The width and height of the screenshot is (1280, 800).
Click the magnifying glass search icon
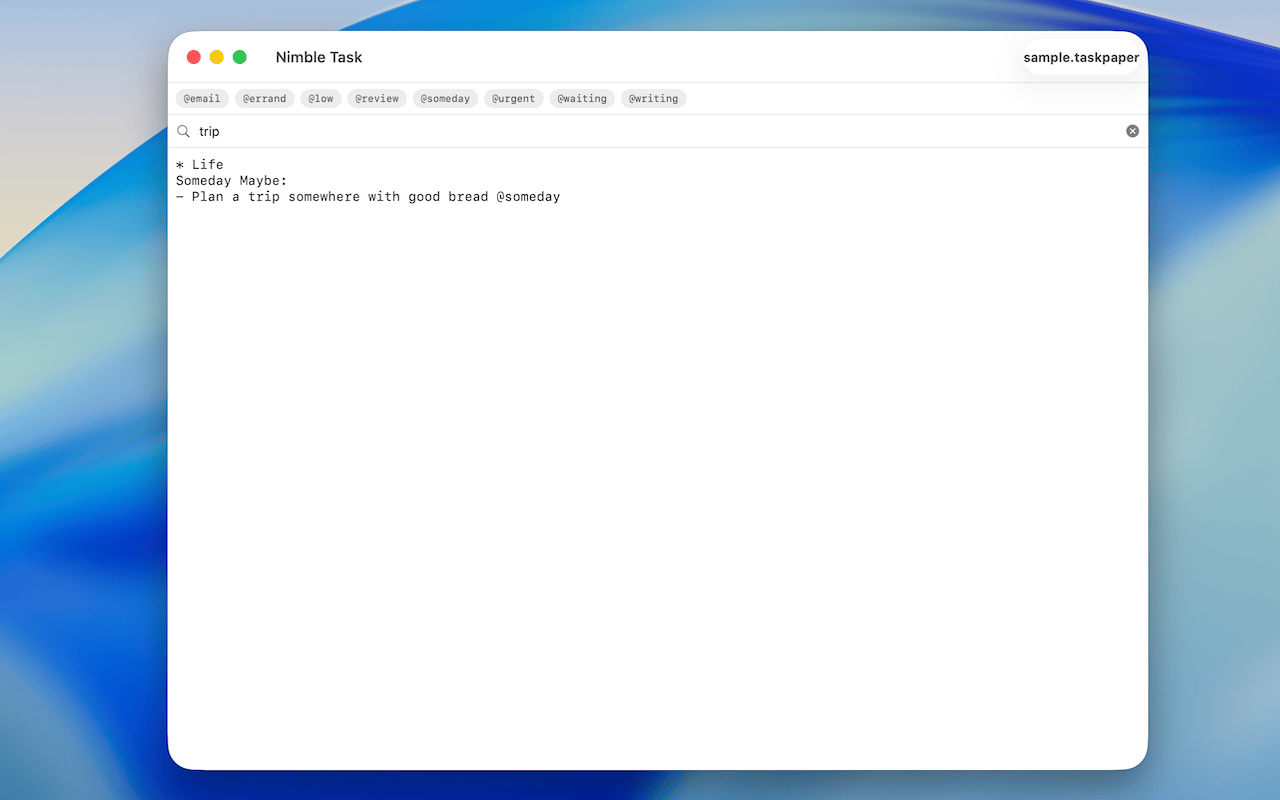pyautogui.click(x=183, y=131)
